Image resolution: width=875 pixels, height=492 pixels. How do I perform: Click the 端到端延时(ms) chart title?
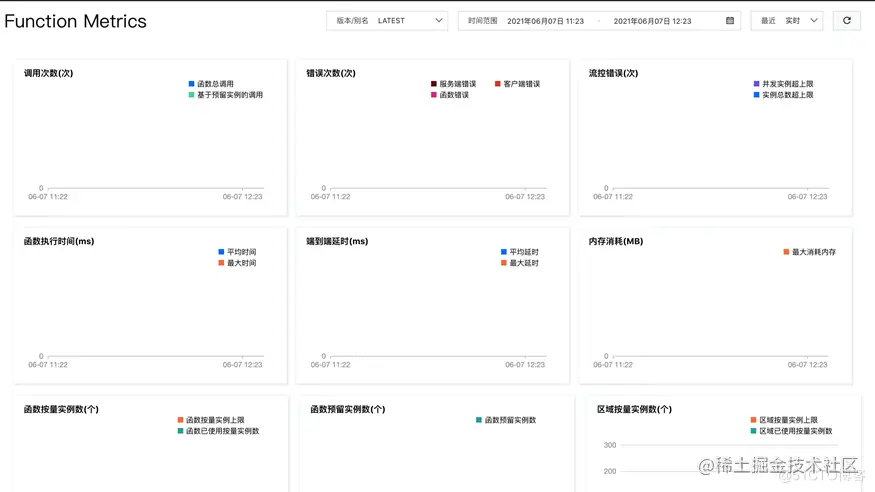click(337, 241)
